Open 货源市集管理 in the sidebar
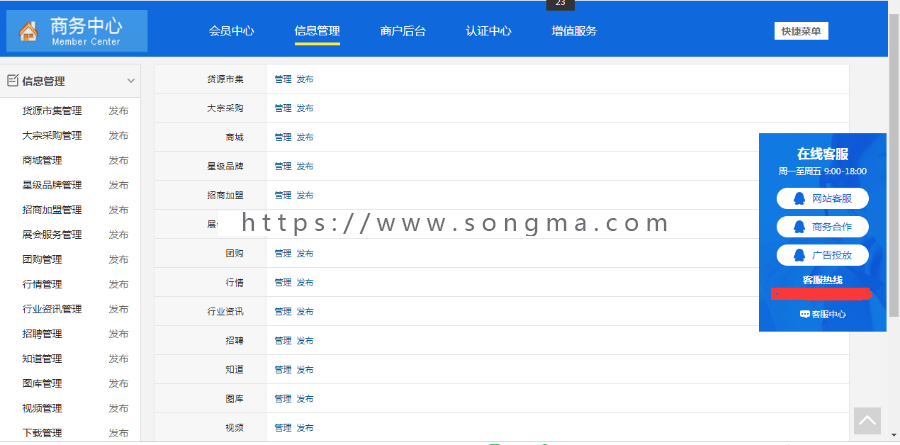 click(52, 111)
